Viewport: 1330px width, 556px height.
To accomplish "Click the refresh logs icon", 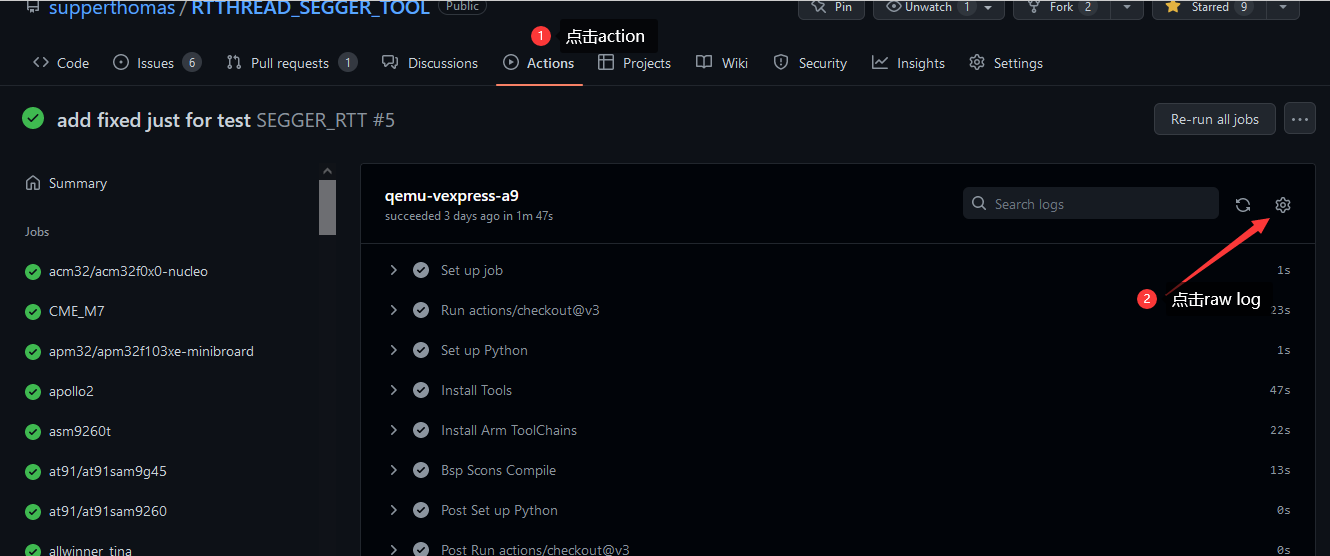I will click(x=1243, y=205).
